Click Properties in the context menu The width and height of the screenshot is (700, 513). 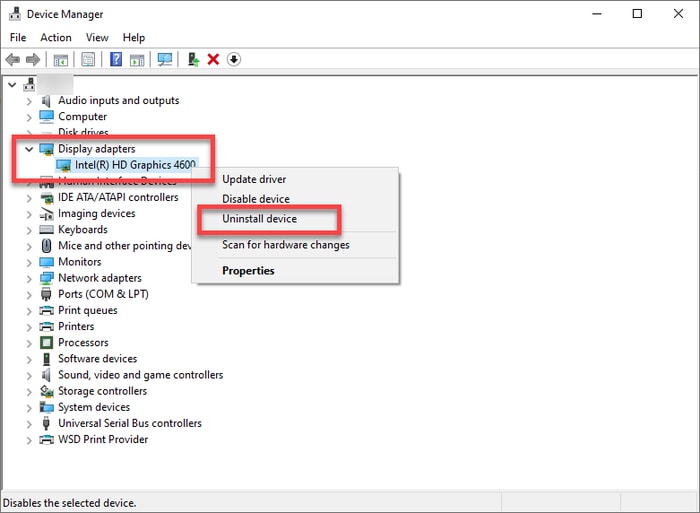click(x=248, y=271)
